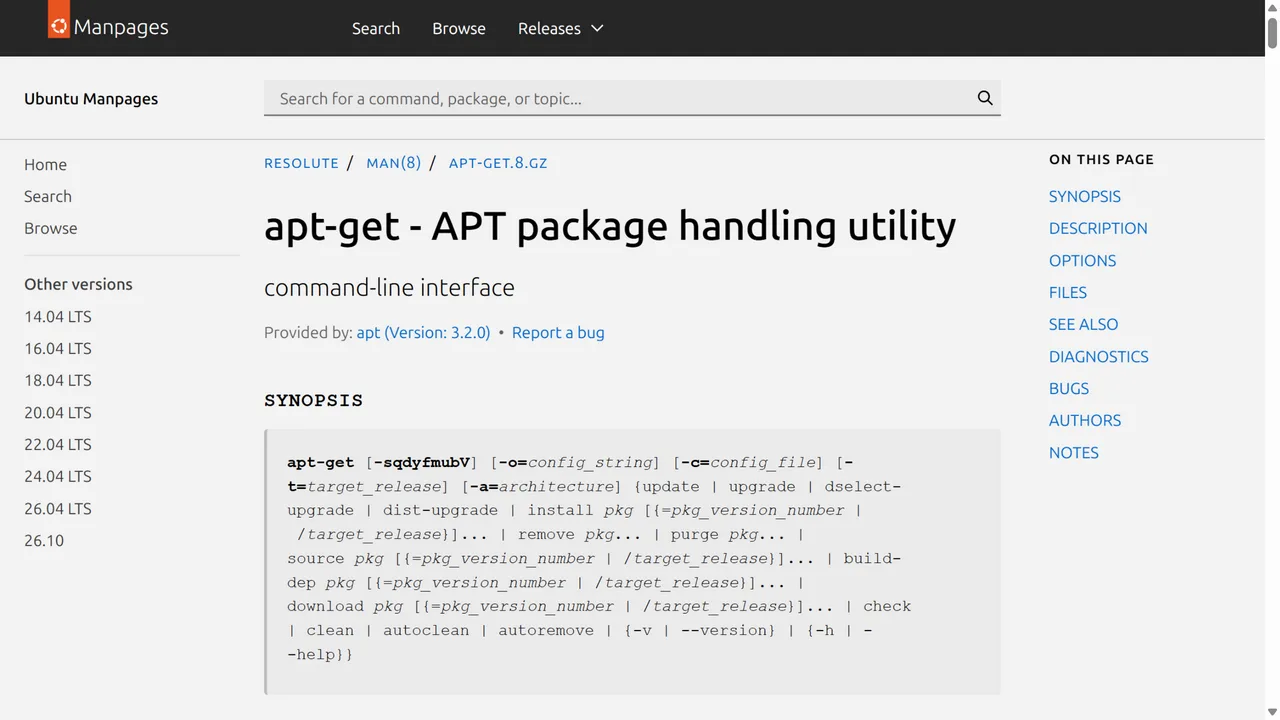Open the Browse item in top navigation
The height and width of the screenshot is (720, 1280).
[x=459, y=28]
